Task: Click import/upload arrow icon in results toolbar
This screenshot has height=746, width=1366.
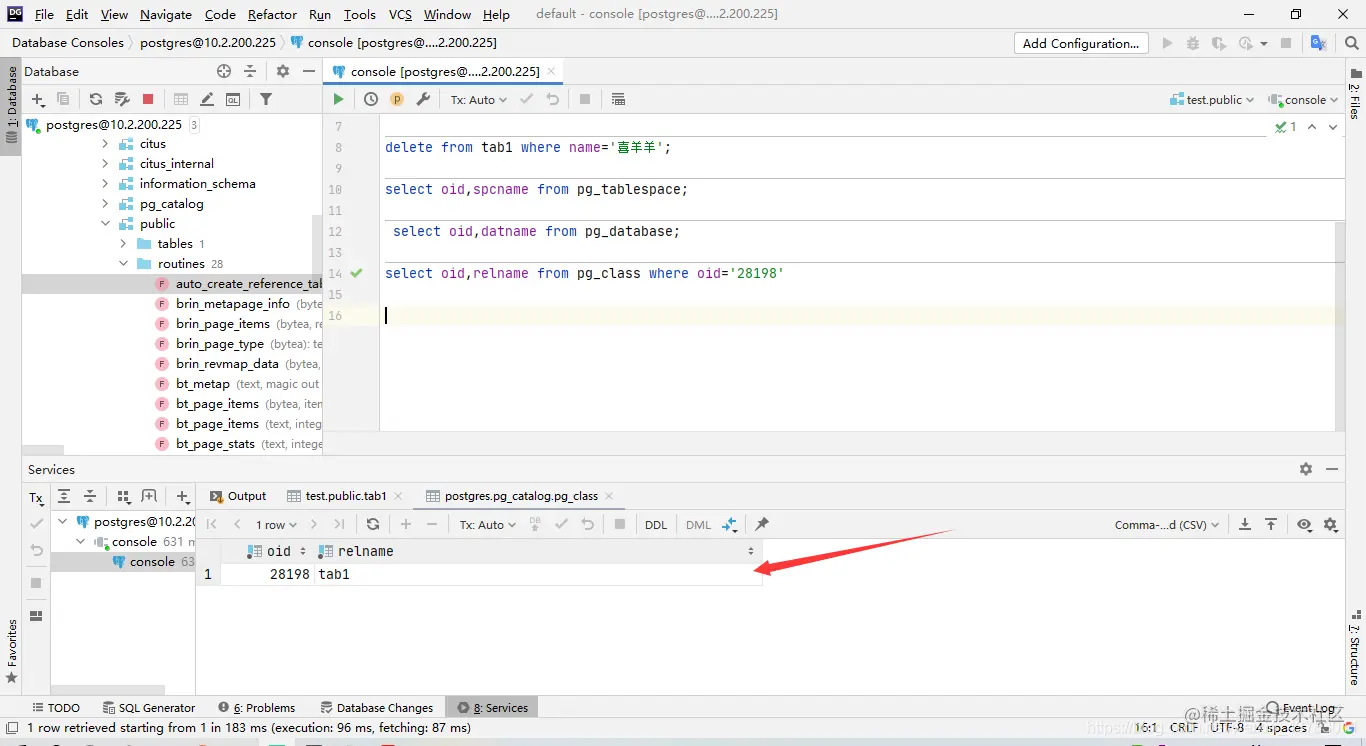Action: tap(1271, 524)
